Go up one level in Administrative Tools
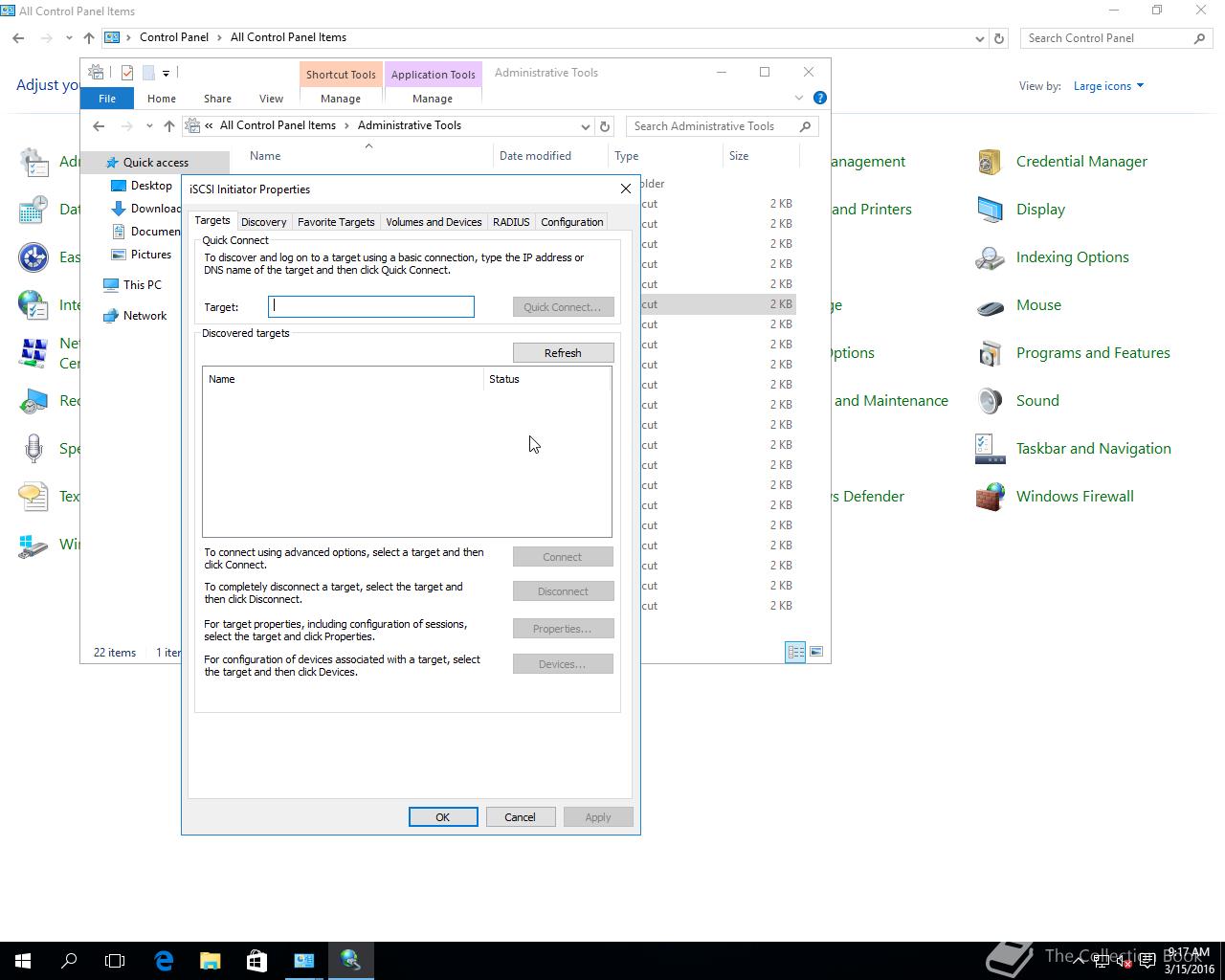The width and height of the screenshot is (1225, 980). pyautogui.click(x=168, y=126)
